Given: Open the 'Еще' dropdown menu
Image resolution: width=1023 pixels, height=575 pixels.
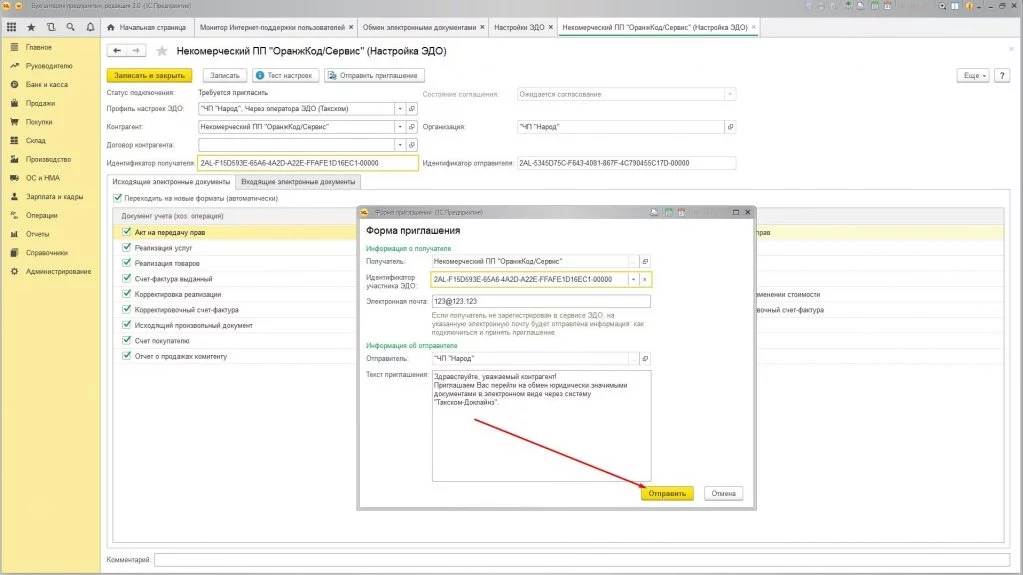Looking at the screenshot, I should click(x=973, y=75).
